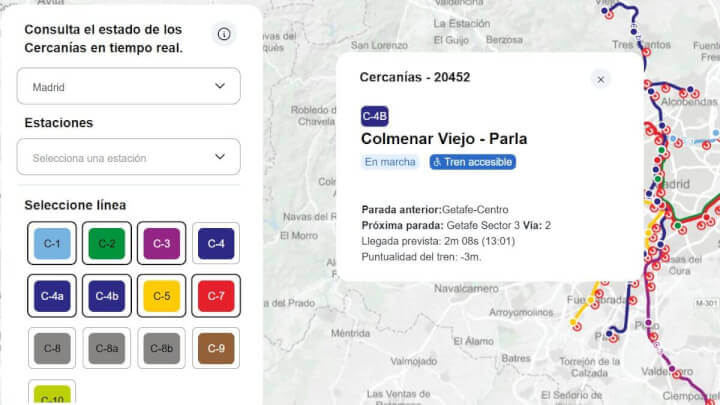
Task: Toggle line C-7
Action: coord(216,296)
